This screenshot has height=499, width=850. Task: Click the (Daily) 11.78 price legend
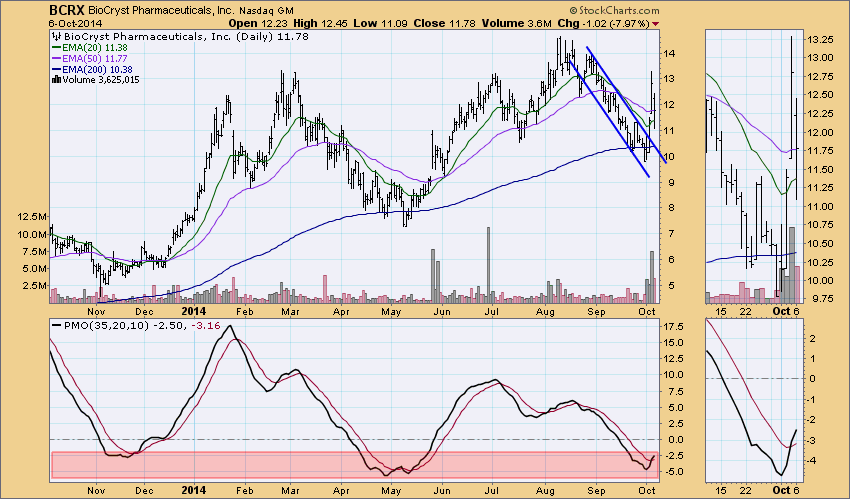click(x=272, y=37)
